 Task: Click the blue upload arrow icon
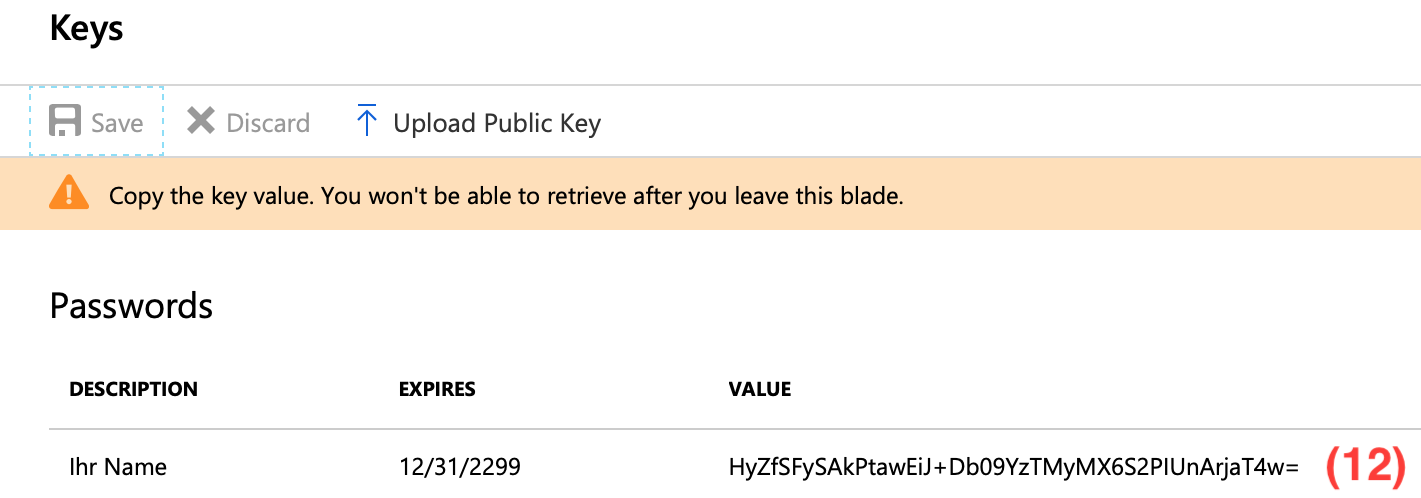click(x=367, y=121)
